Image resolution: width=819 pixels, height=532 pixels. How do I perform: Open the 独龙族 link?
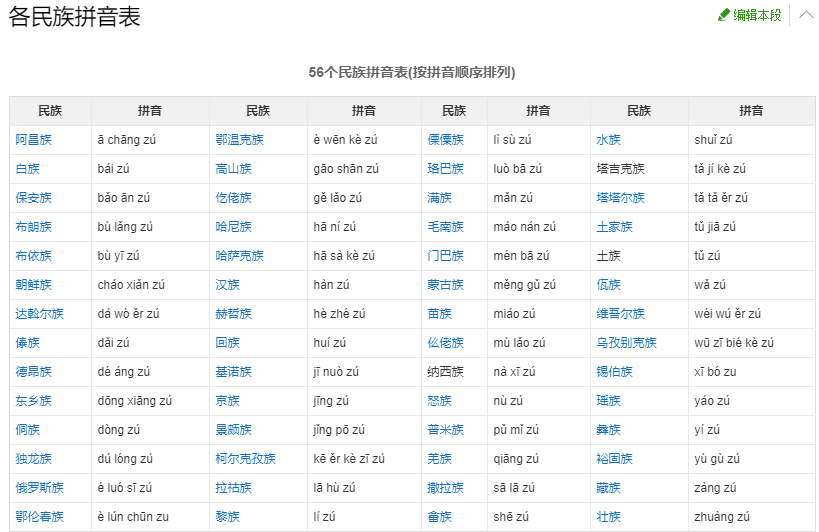click(33, 459)
